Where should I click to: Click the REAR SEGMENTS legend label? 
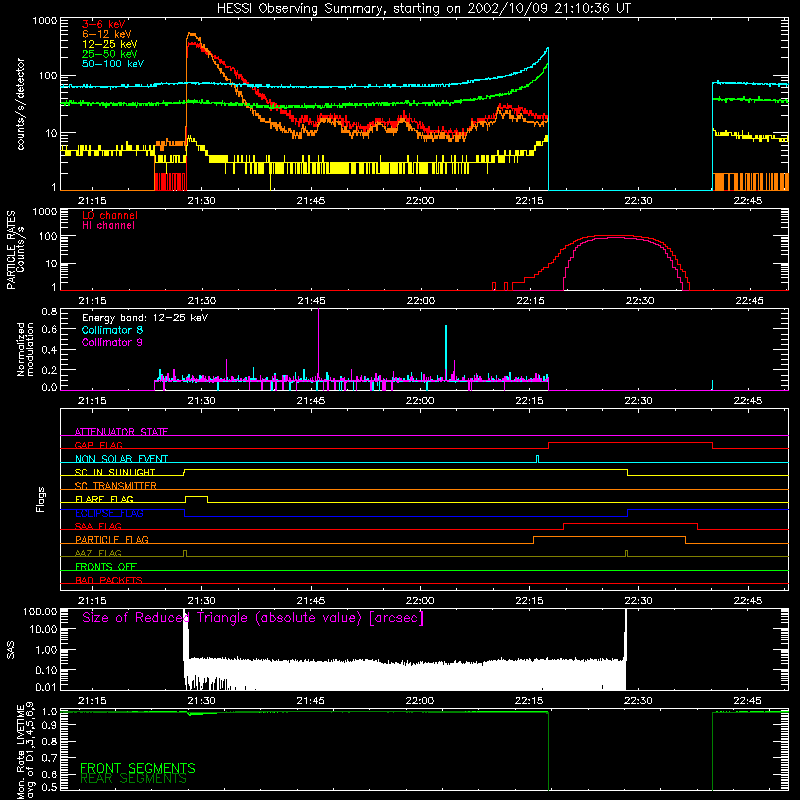coord(134,778)
